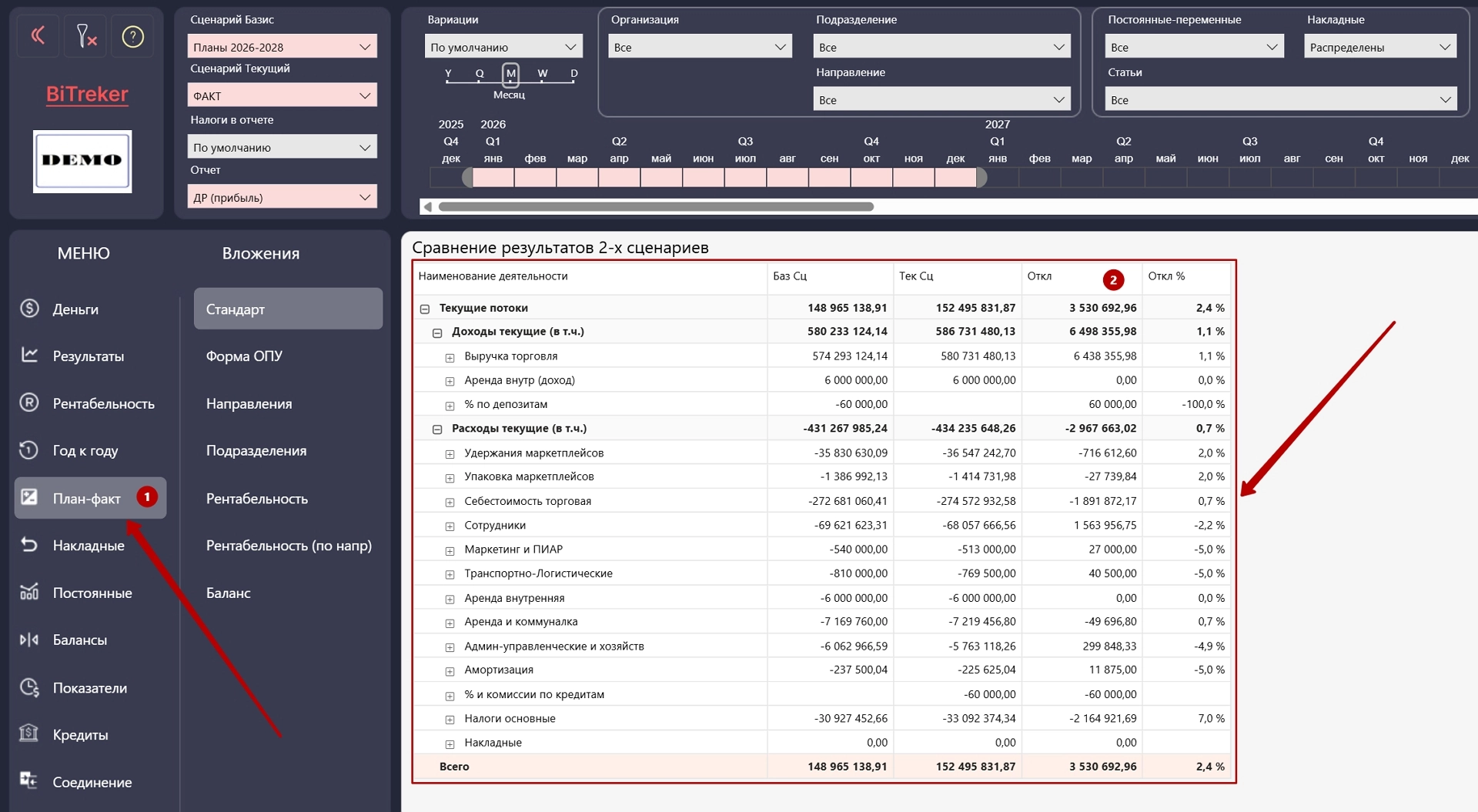Screen dimensions: 1478x812
Task: Open Сценарий Базис dropdown Планы 2026-2028
Action: click(282, 47)
